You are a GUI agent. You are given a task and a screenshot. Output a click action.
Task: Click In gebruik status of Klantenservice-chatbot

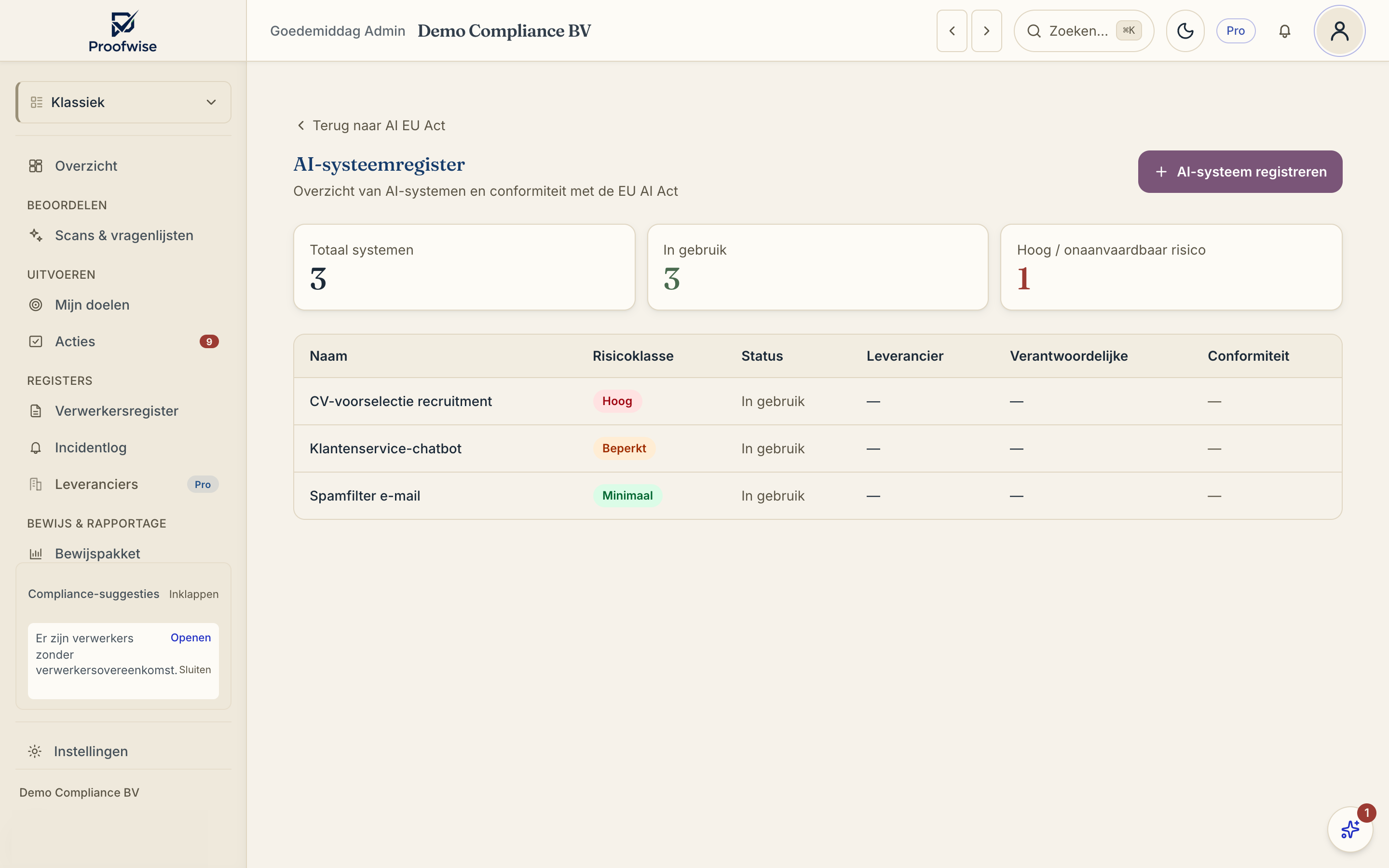click(773, 448)
